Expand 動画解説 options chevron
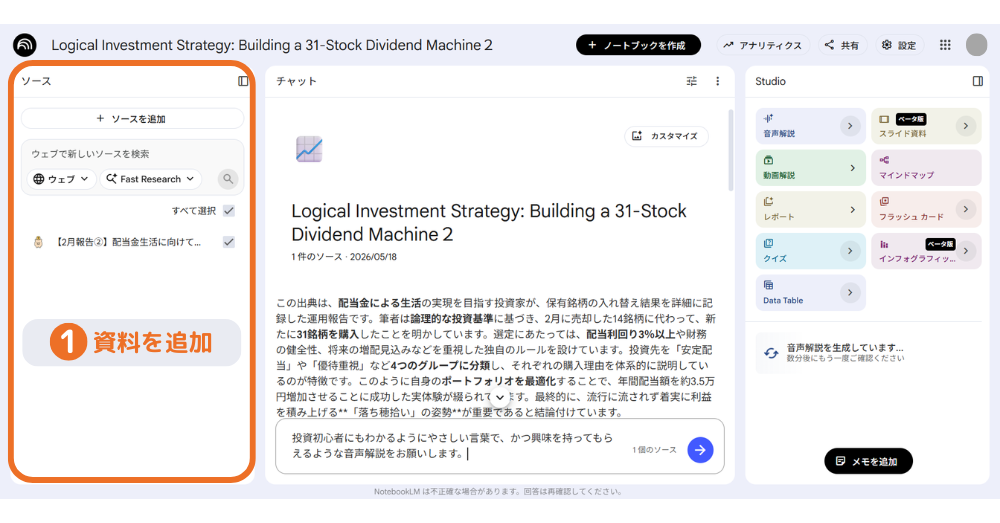The image size is (1000, 523). click(x=853, y=168)
